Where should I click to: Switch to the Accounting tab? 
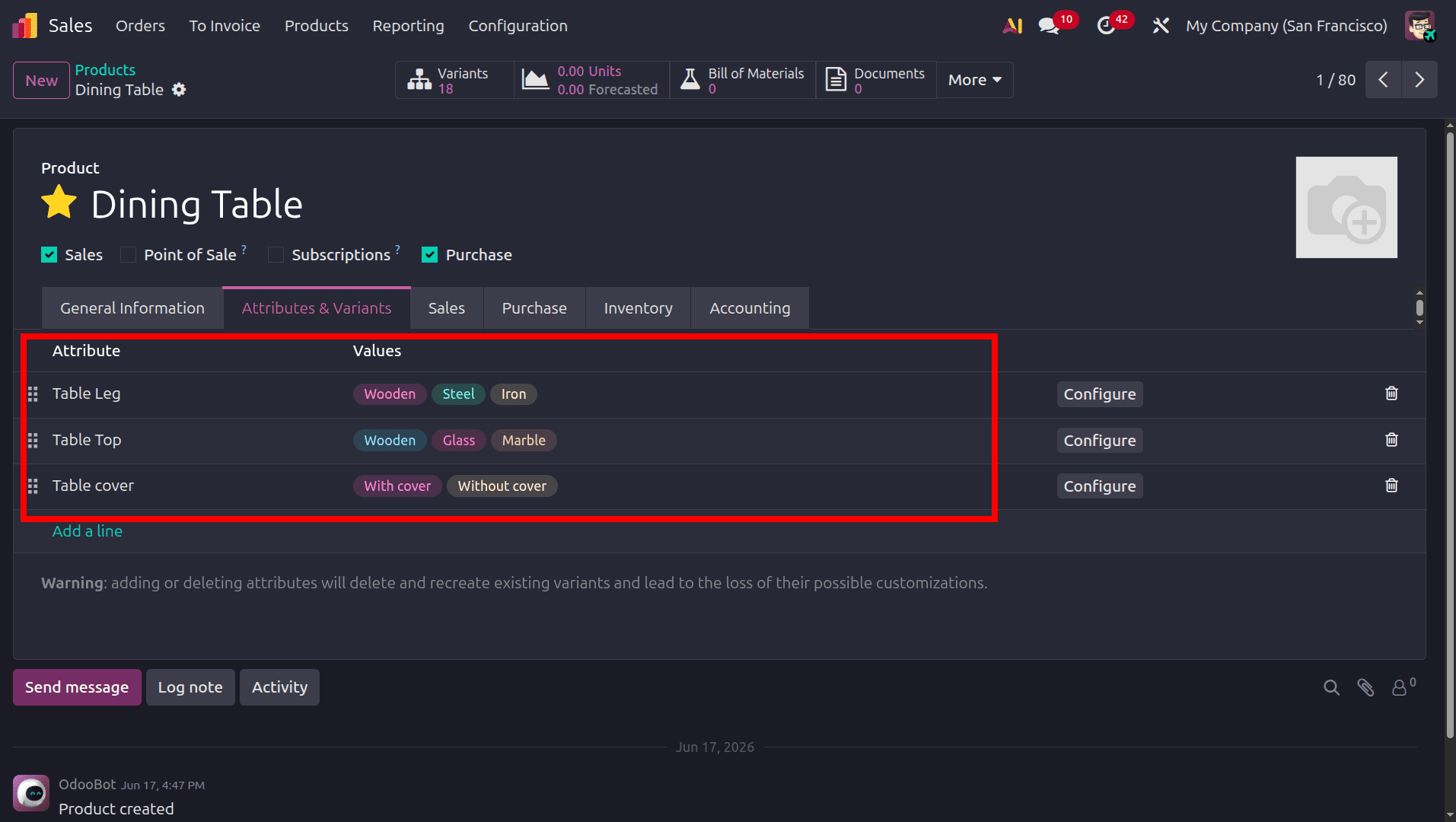(750, 308)
